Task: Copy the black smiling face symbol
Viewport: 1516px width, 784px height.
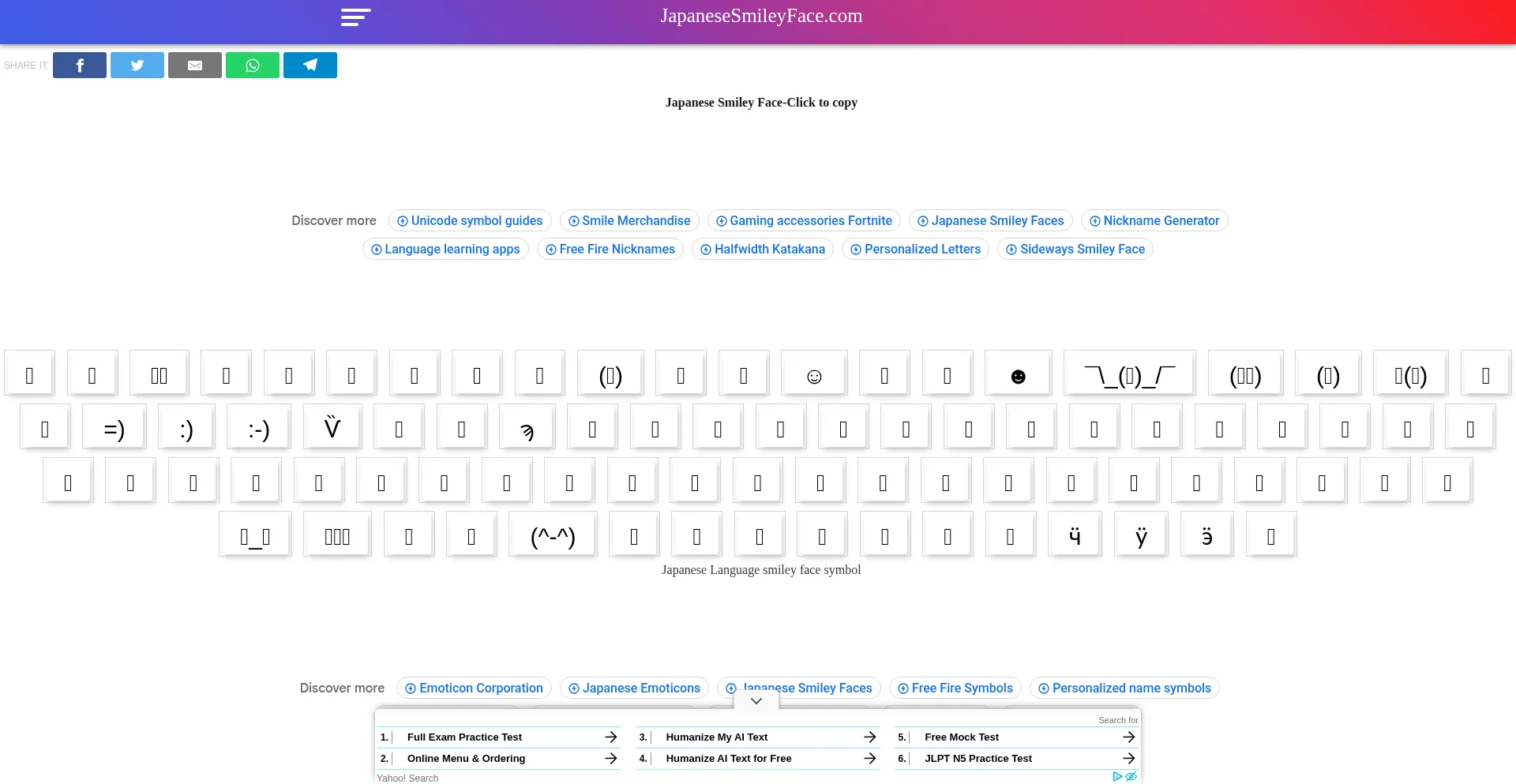Action: click(1018, 373)
